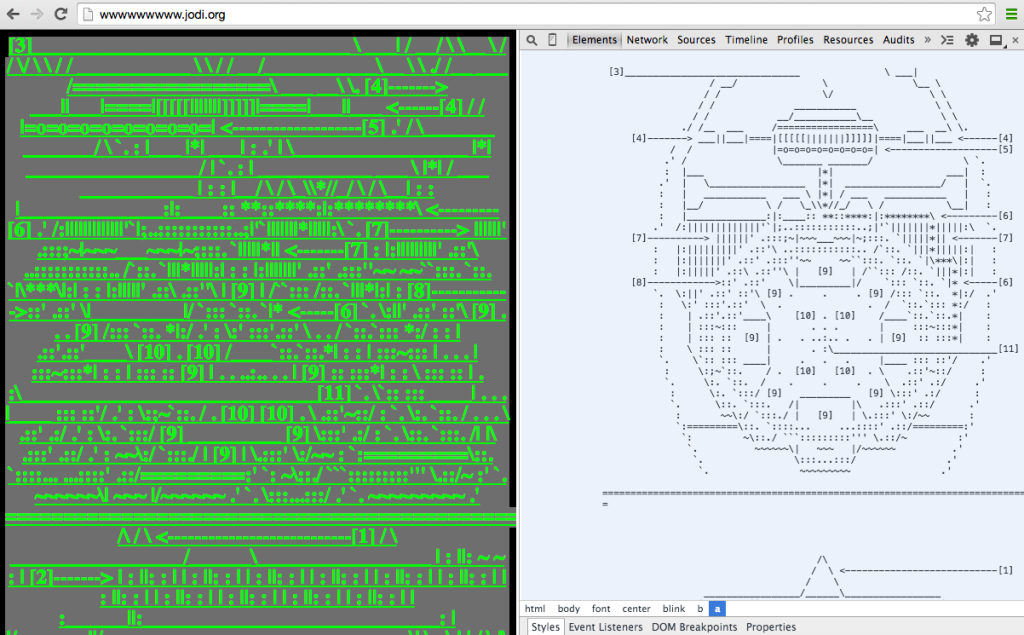The height and width of the screenshot is (635, 1024).
Task: Toggle mobile device emulation mode
Action: pos(552,40)
